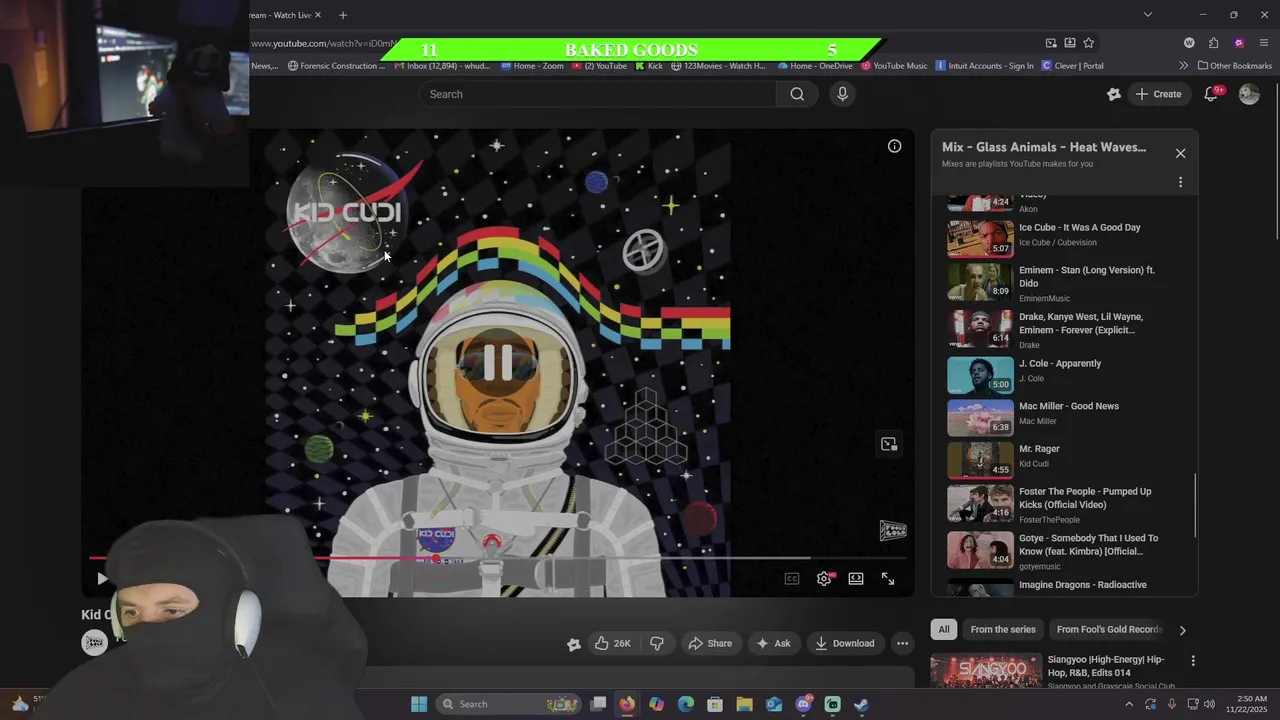Select the From Fool's Gold Records chip

[1109, 629]
